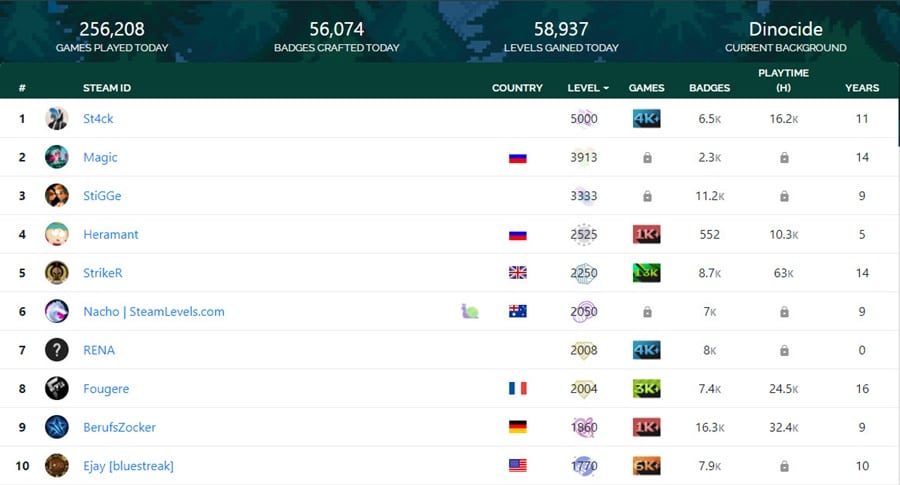Open Magic's avatar image

(x=57, y=157)
